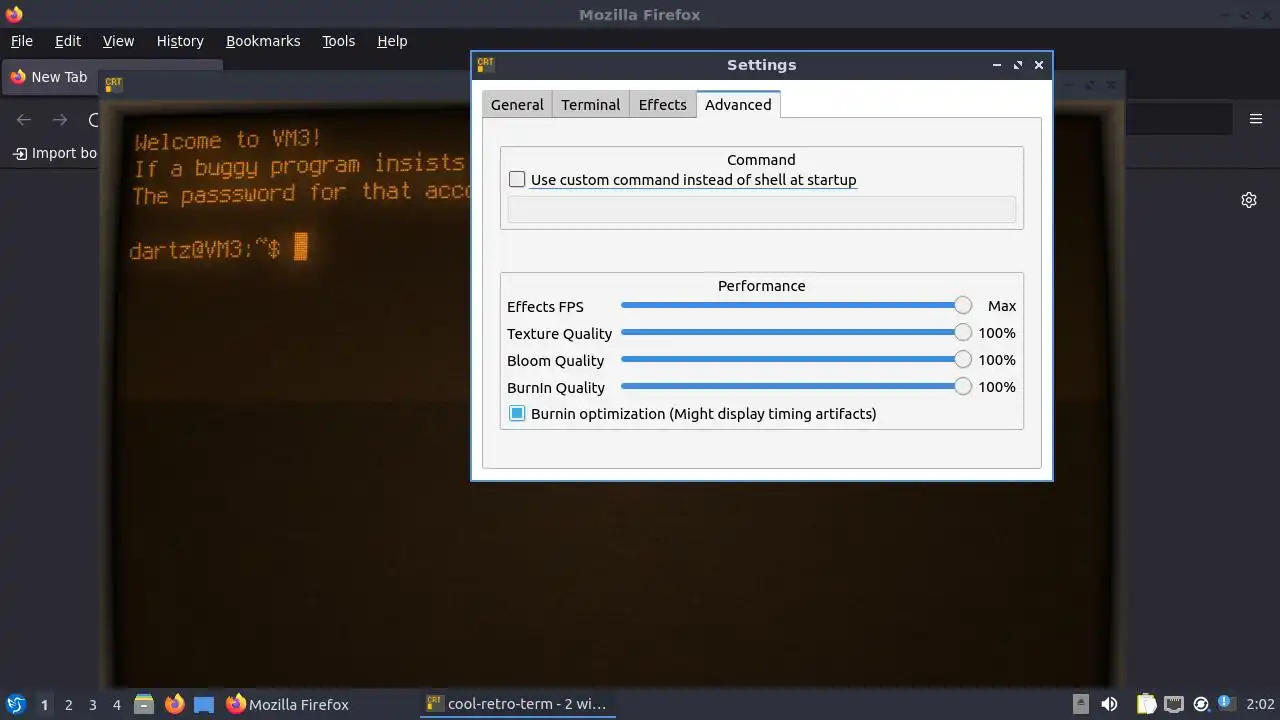1280x720 pixels.
Task: Click the cool-retro-term window CRT title icon
Action: point(113,84)
